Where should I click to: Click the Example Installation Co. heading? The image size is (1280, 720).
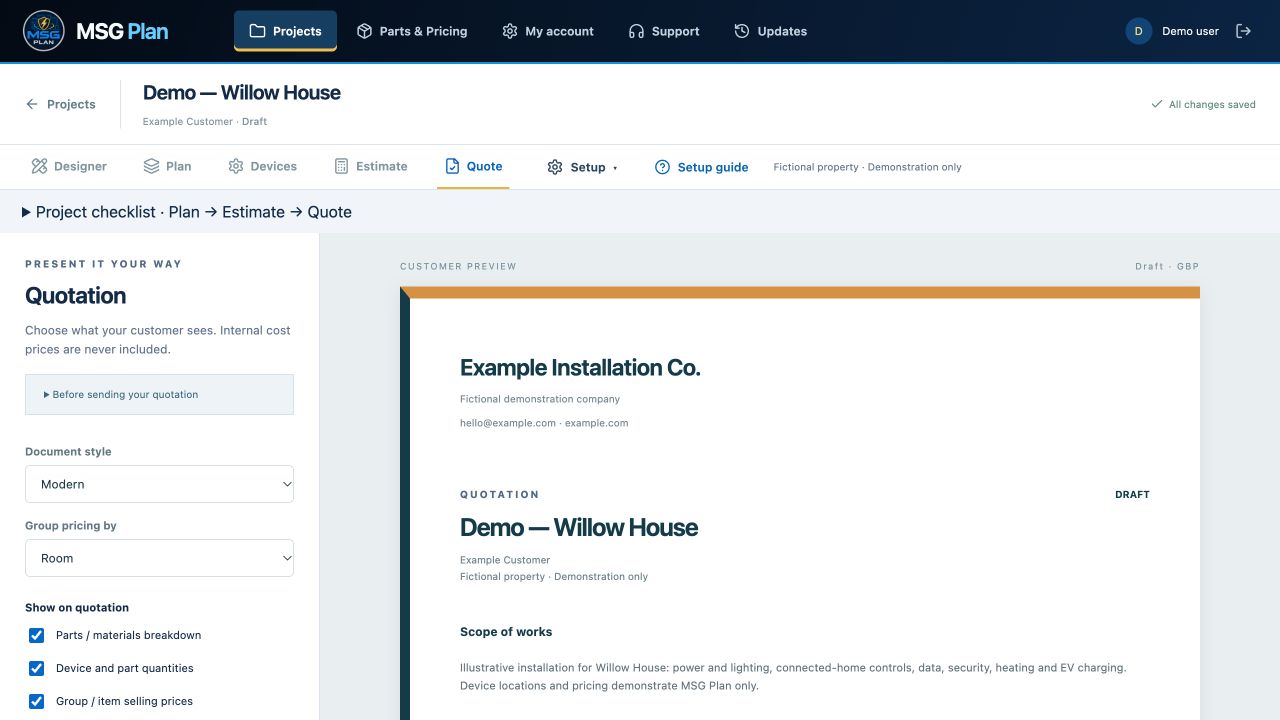[580, 368]
